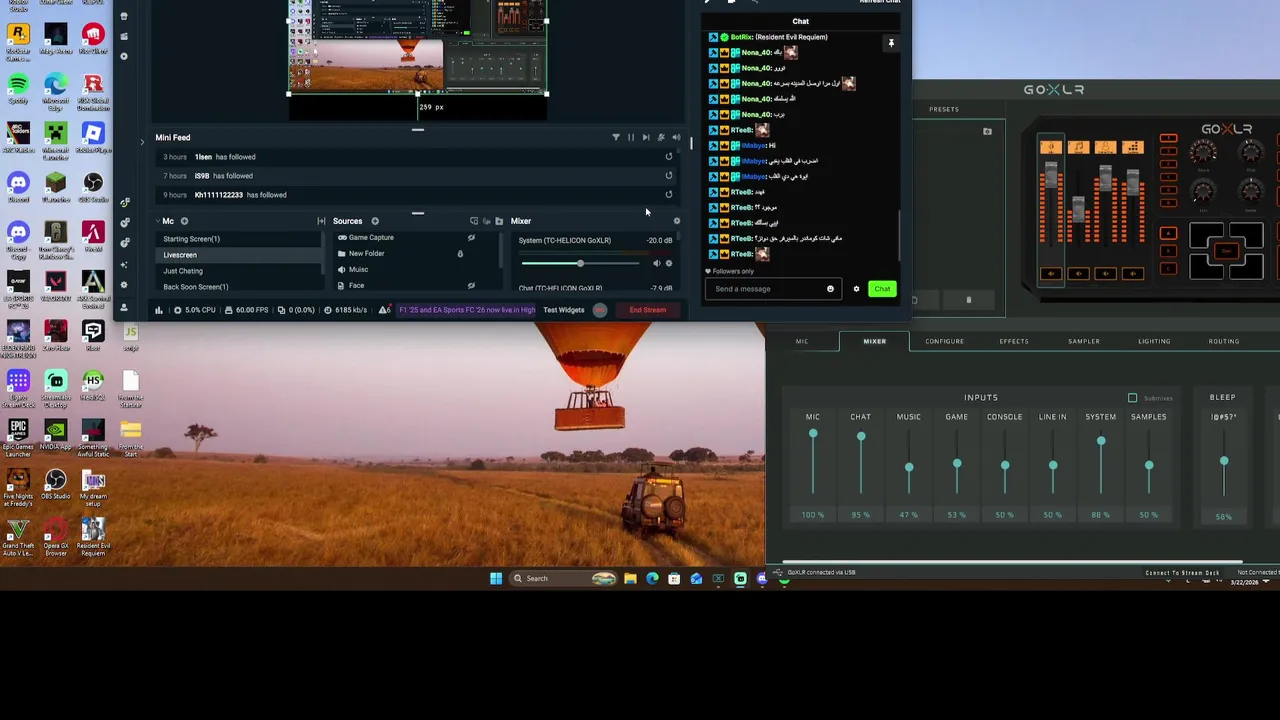This screenshot has height=720, width=1280.
Task: Select Back Soon Screen(1) scene
Action: [240, 287]
